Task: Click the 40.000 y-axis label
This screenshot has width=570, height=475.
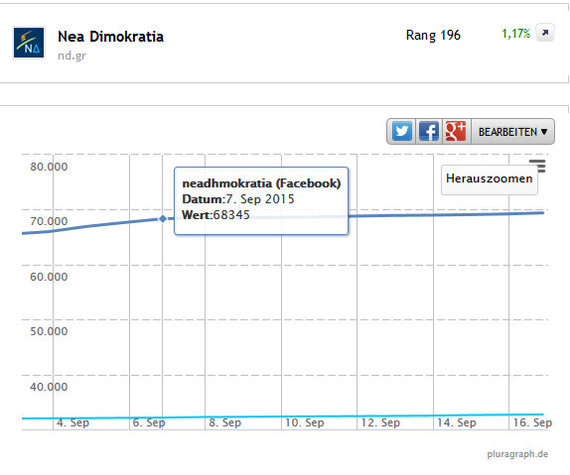Action: [49, 387]
